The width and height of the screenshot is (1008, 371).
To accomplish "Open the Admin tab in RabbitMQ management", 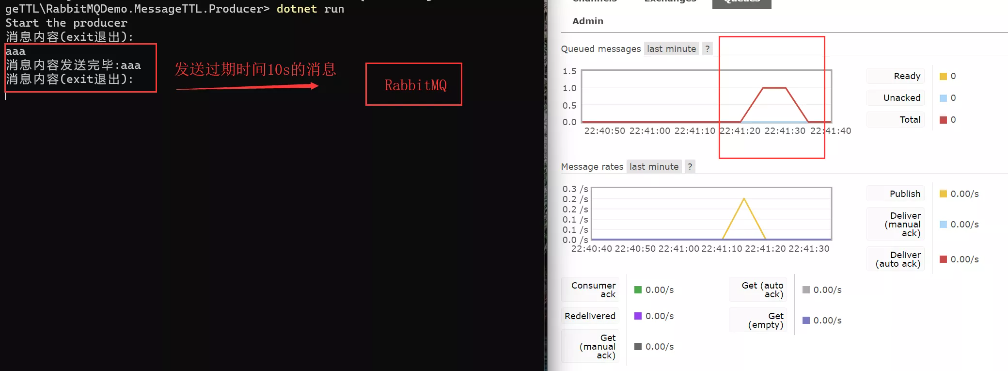I will click(x=588, y=21).
